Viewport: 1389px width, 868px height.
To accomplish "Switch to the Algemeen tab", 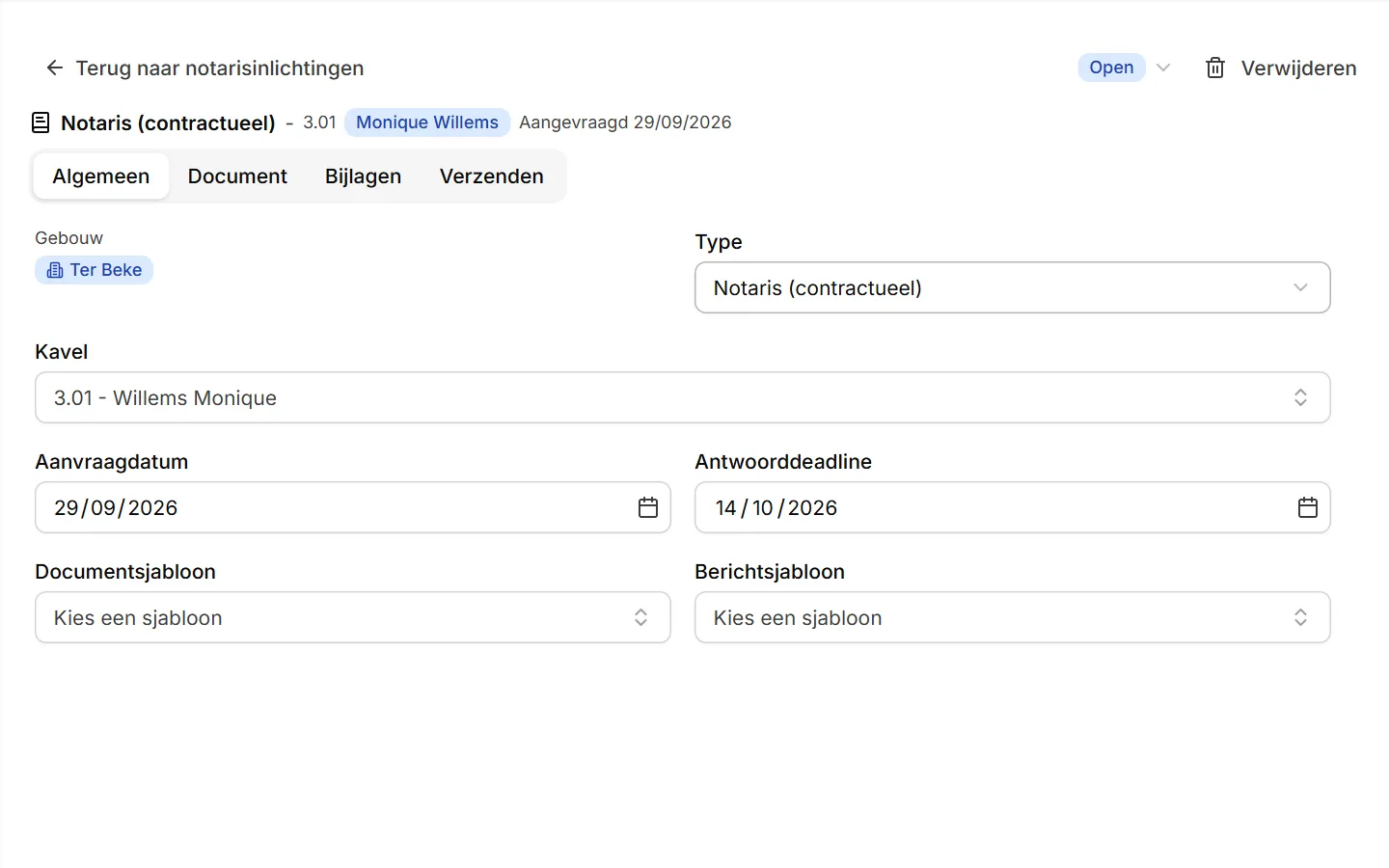I will point(101,176).
